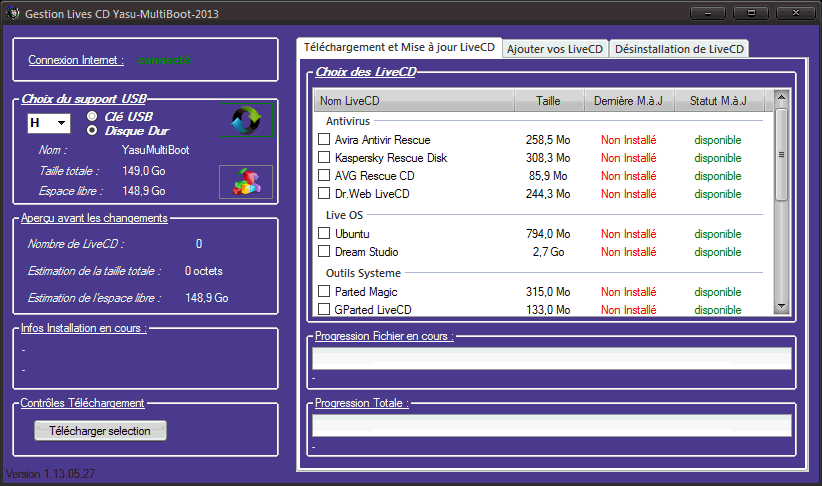822x486 pixels.
Task: Open the Ajouter vos LiveCD tab
Action: pyautogui.click(x=555, y=49)
